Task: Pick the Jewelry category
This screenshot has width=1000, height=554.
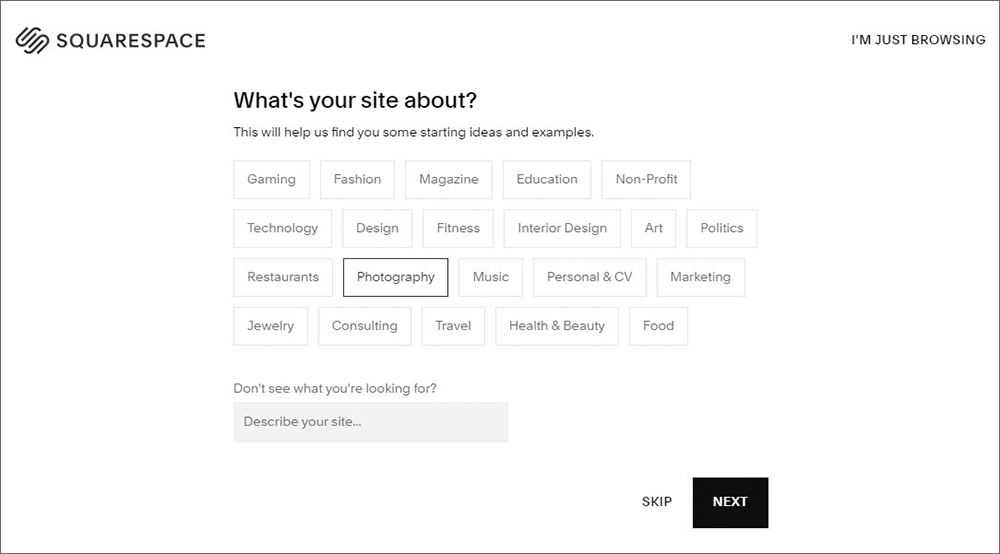Action: [x=270, y=326]
